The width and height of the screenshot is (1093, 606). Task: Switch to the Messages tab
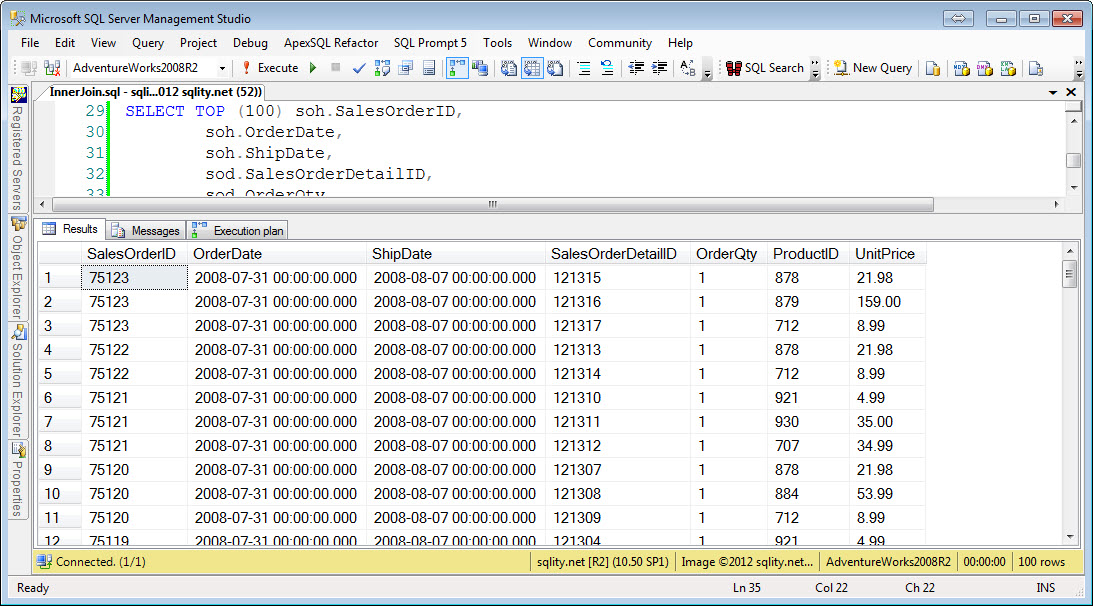pyautogui.click(x=145, y=229)
